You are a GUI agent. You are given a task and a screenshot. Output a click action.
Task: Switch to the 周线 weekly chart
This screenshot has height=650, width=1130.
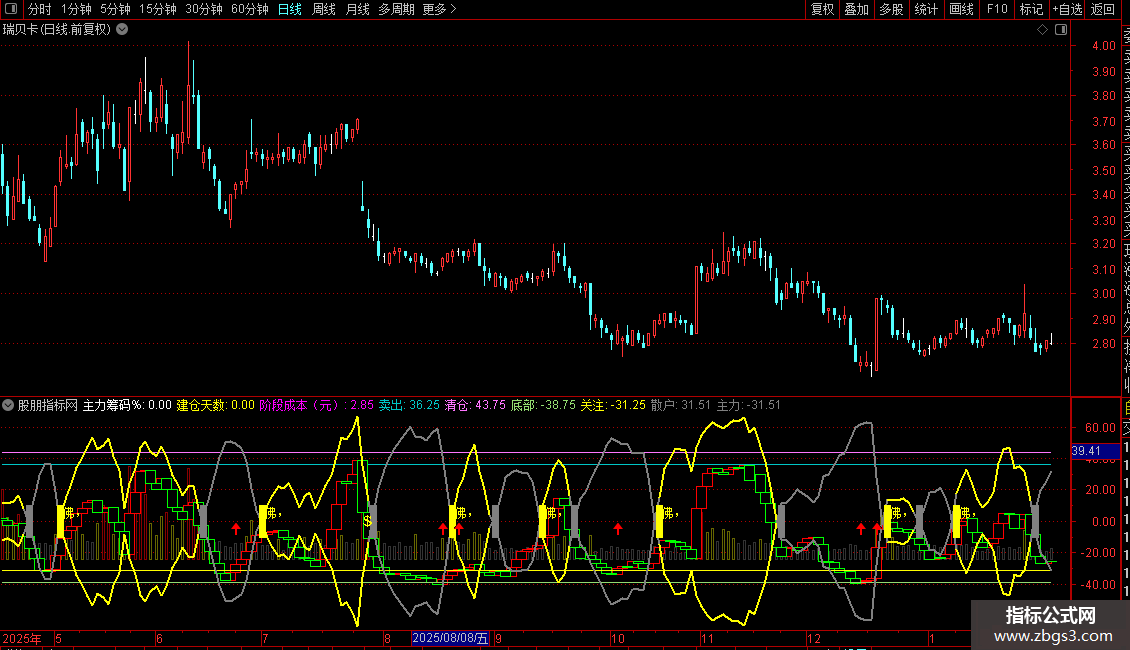(x=324, y=9)
